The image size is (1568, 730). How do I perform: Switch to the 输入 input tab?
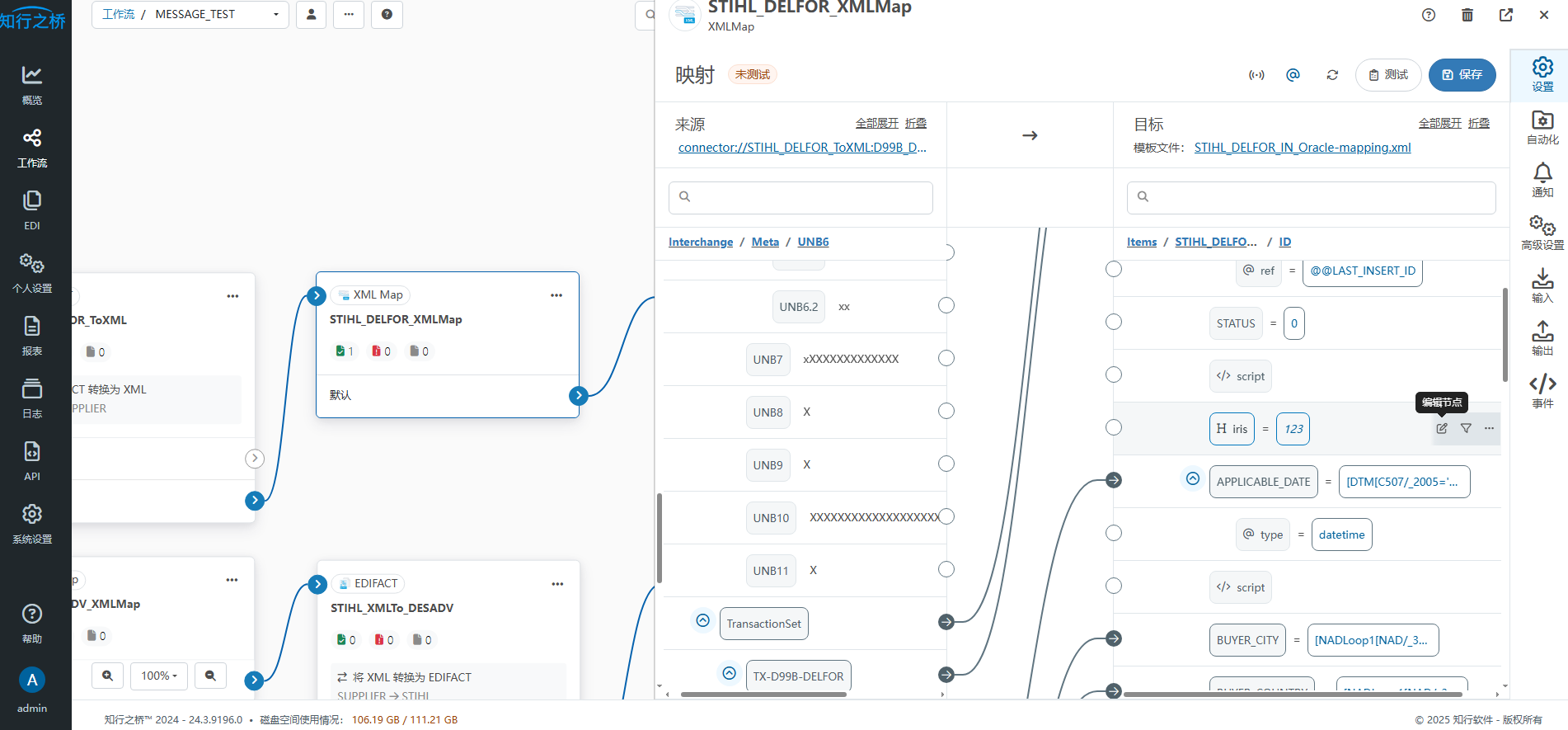[1542, 285]
